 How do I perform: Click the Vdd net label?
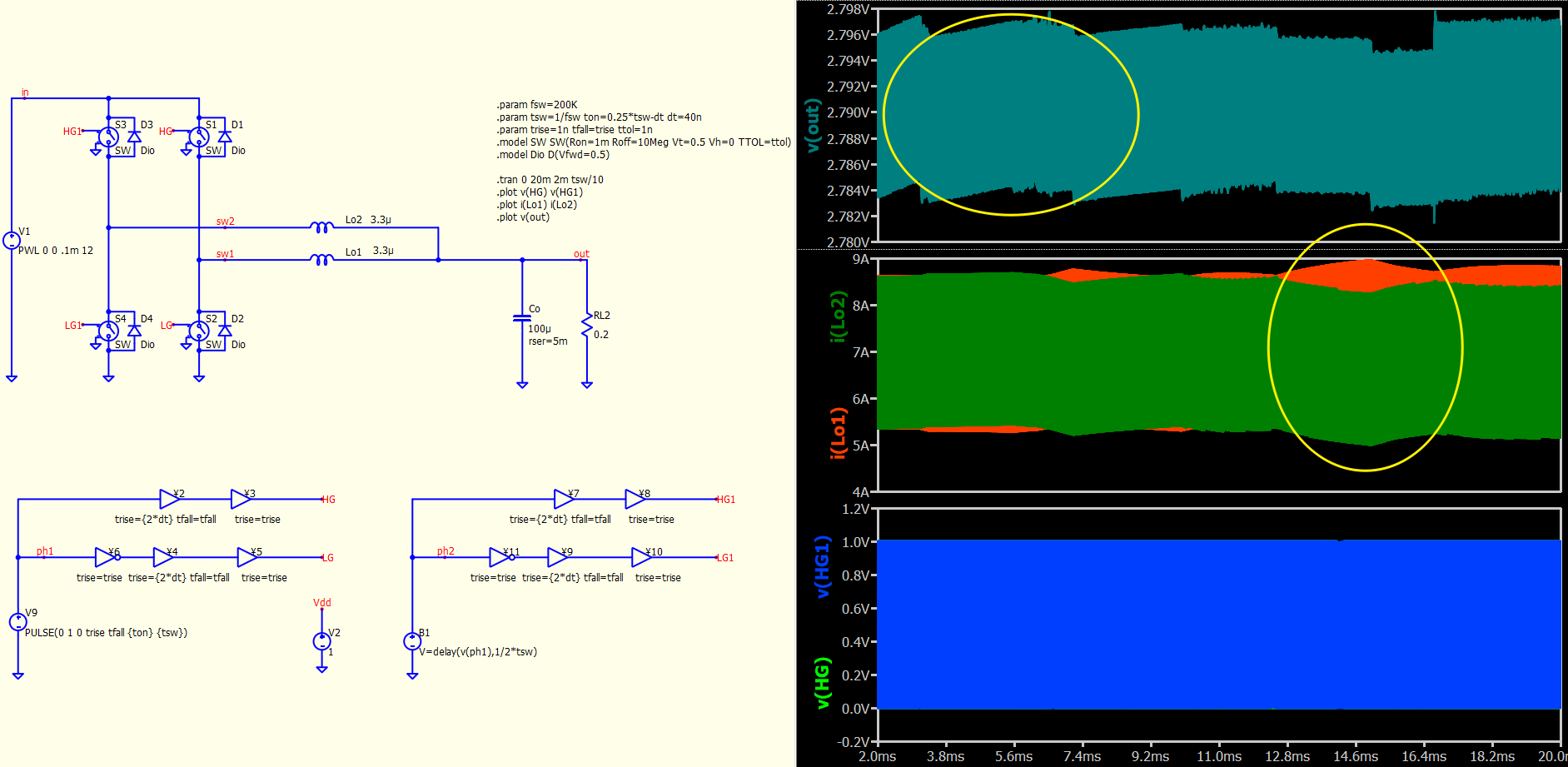click(322, 602)
